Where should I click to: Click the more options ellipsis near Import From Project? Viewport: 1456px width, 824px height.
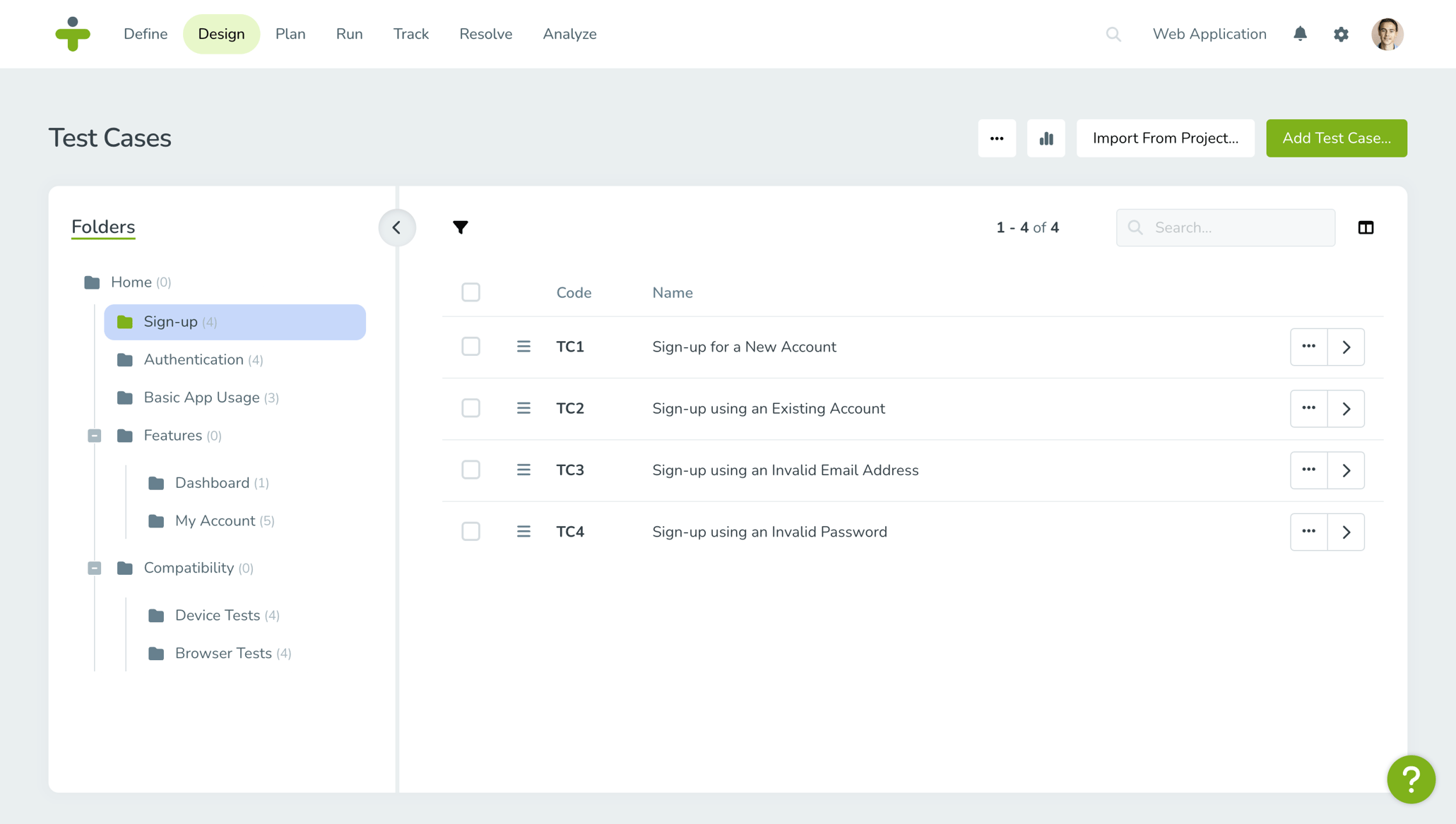[997, 138]
